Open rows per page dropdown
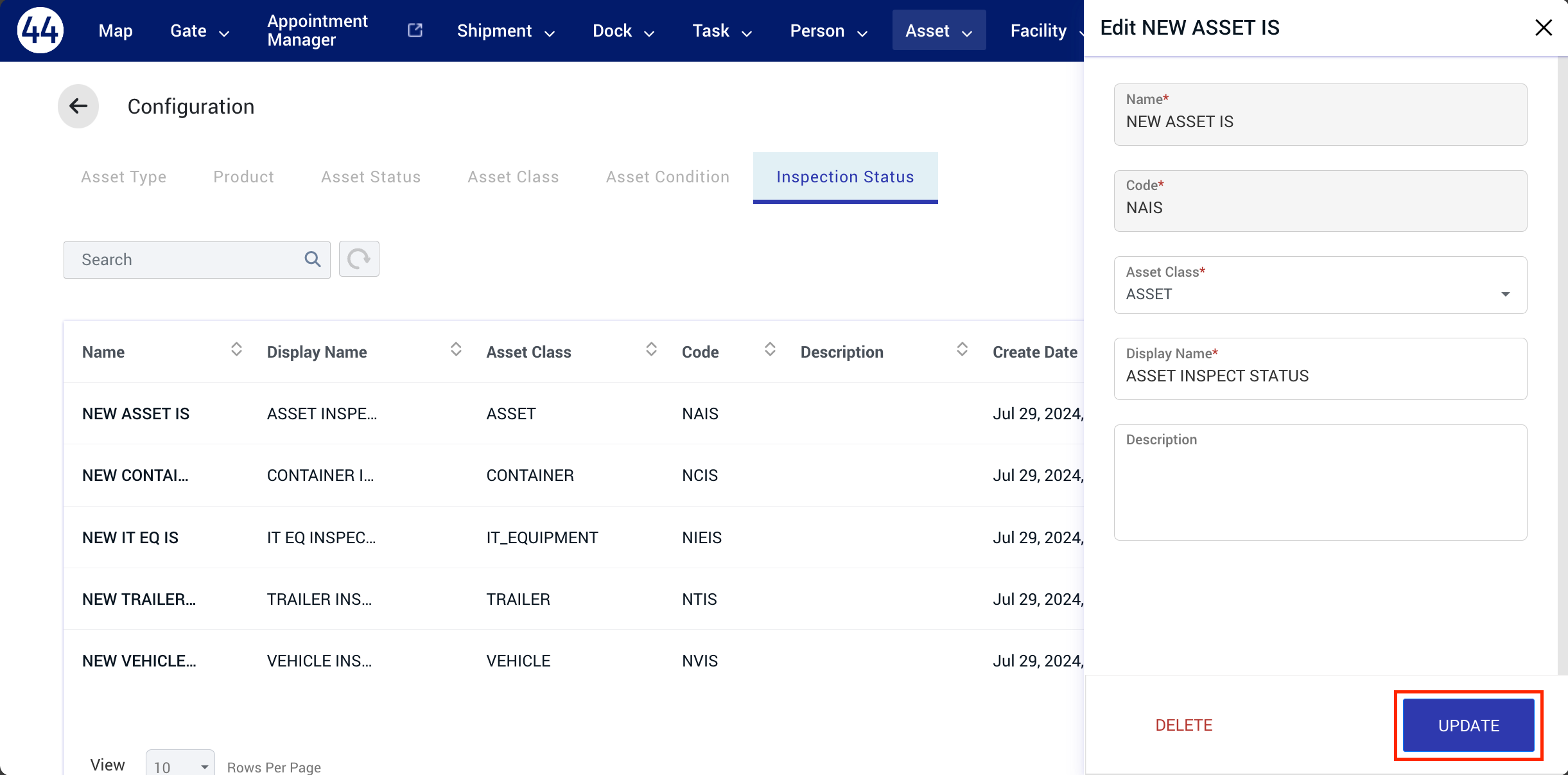 click(x=180, y=765)
